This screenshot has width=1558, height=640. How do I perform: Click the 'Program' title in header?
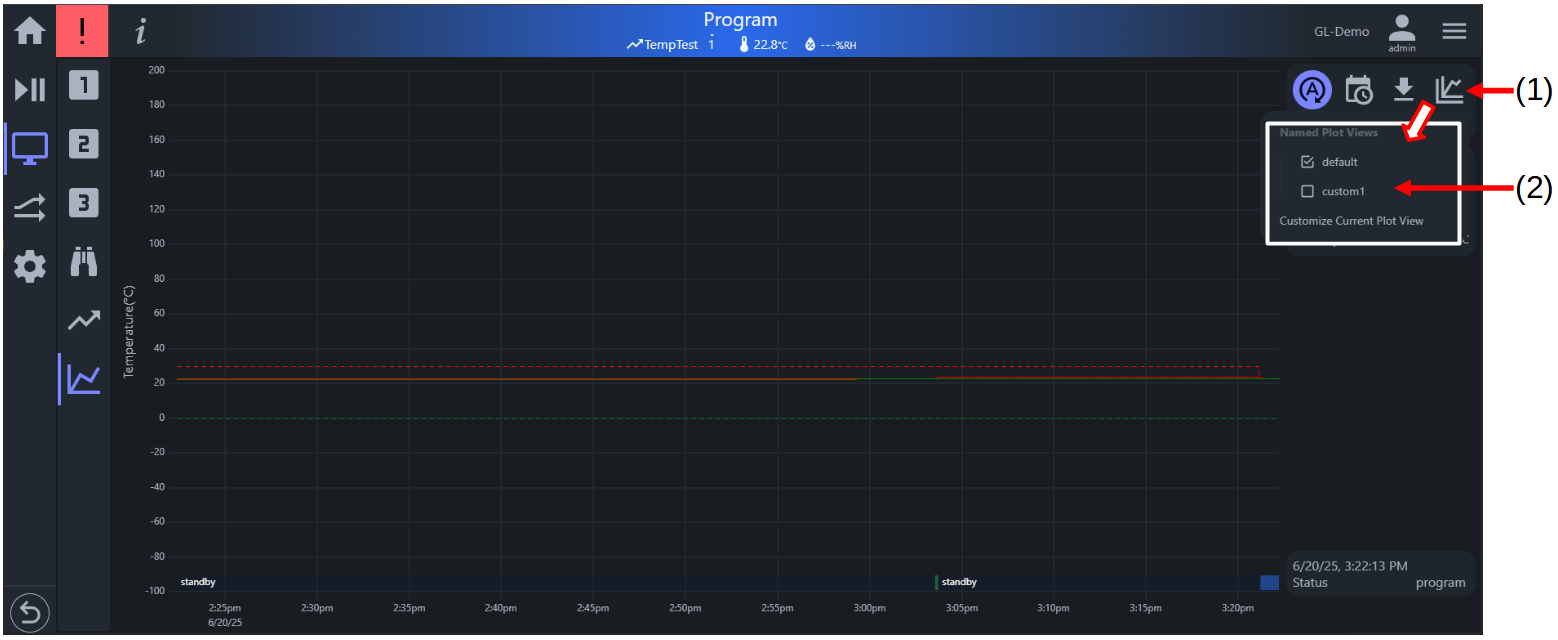[x=740, y=20]
